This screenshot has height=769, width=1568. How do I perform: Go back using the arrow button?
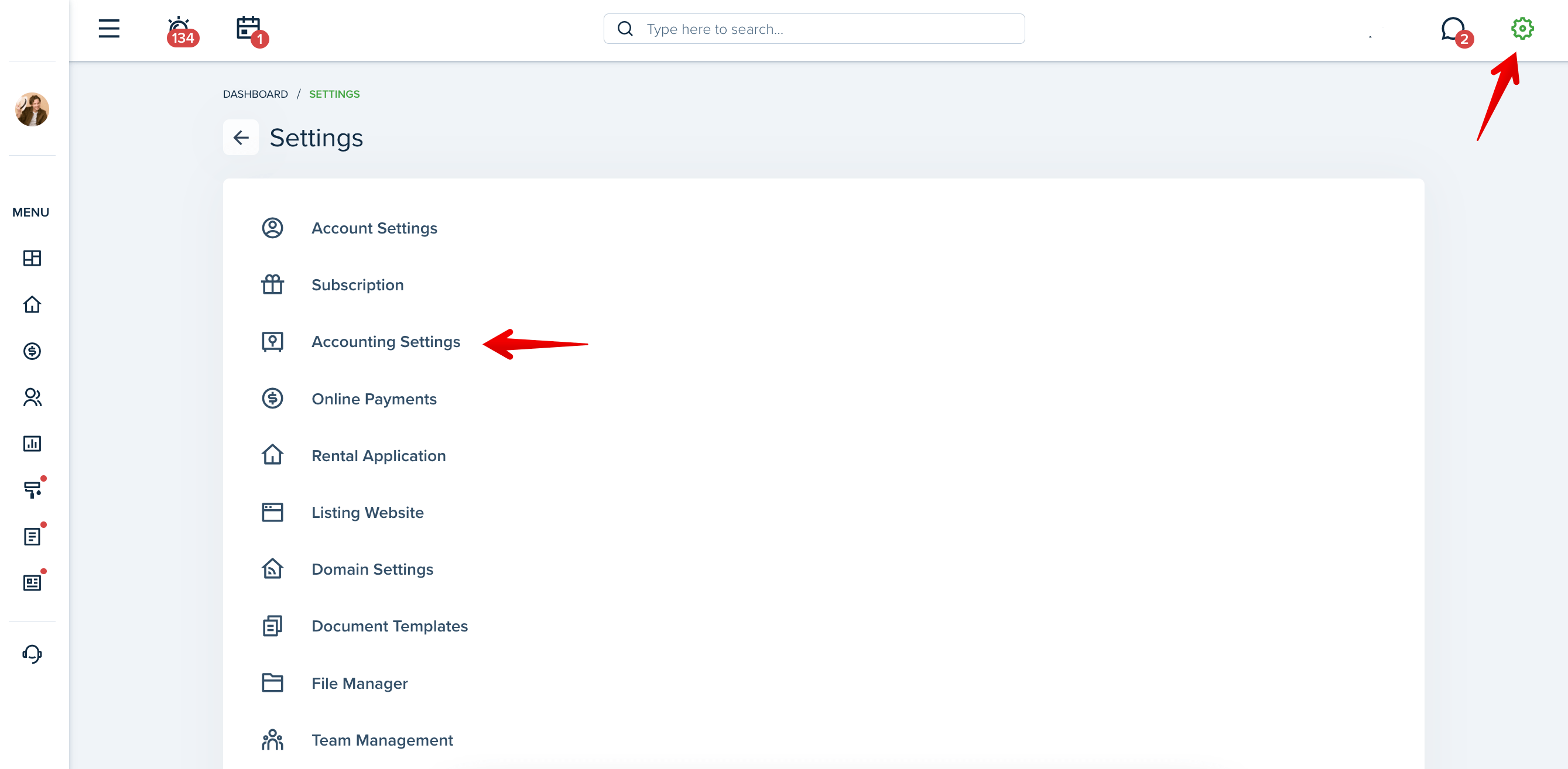241,138
